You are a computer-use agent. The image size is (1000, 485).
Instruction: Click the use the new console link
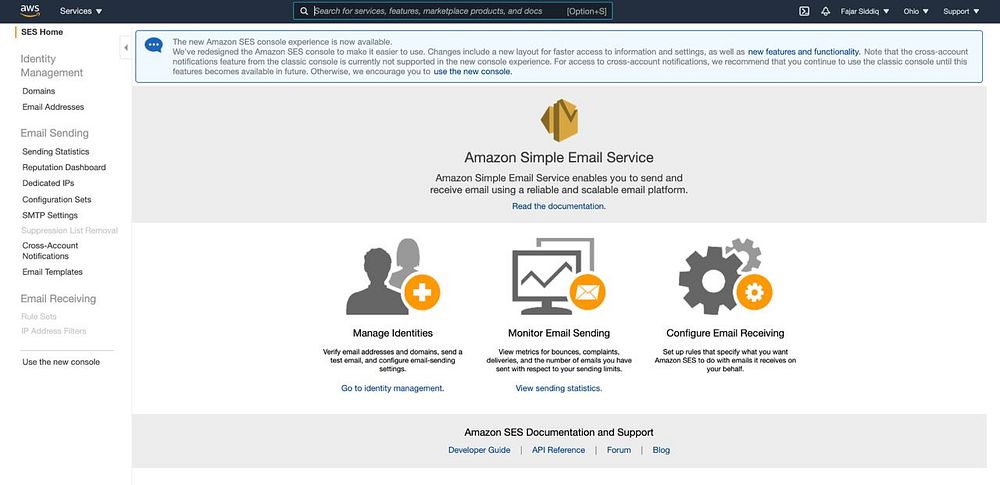(473, 71)
